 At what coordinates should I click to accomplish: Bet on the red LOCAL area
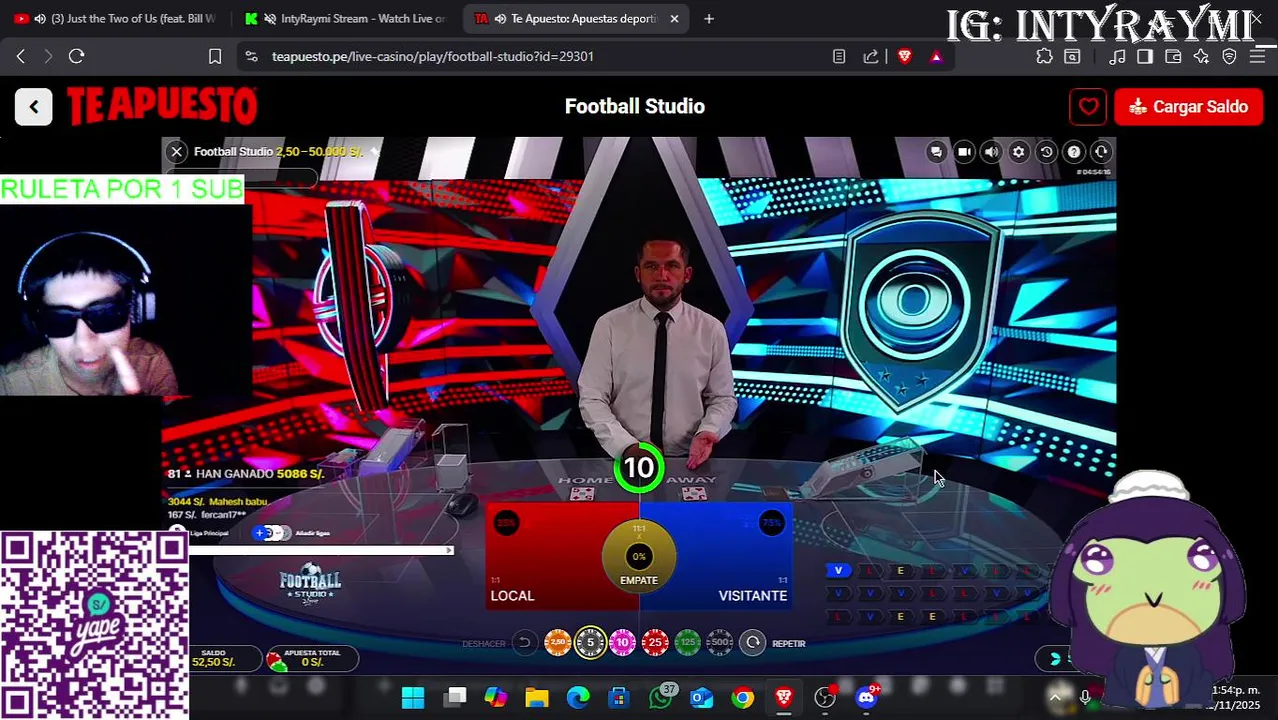(x=545, y=558)
